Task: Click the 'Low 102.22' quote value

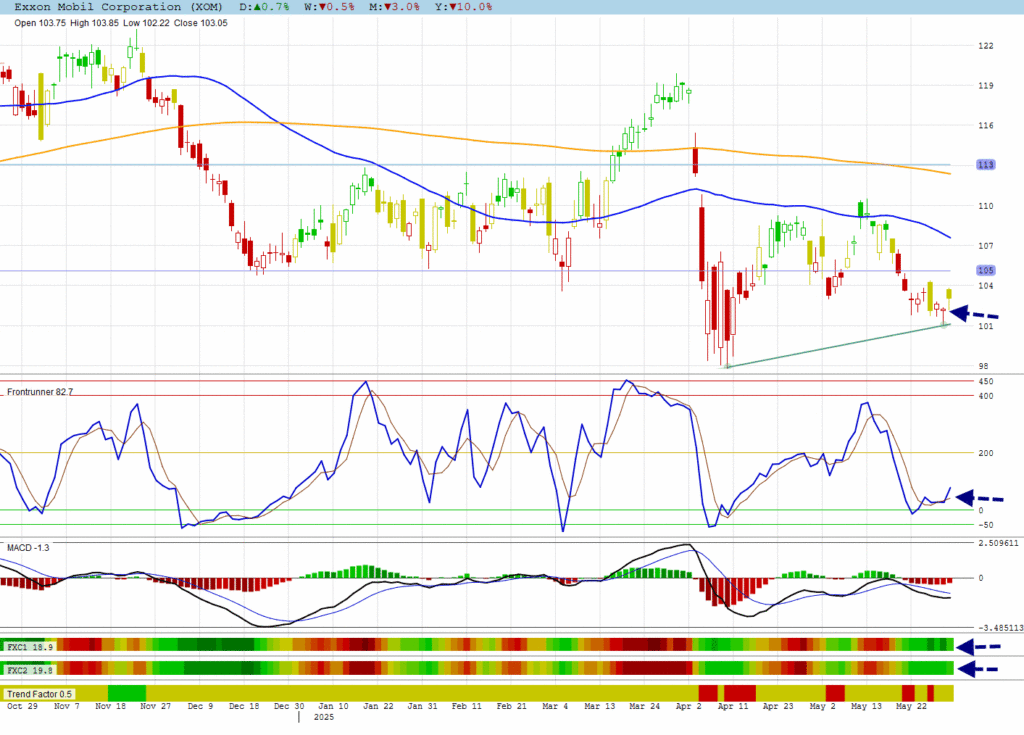Action: [146, 23]
